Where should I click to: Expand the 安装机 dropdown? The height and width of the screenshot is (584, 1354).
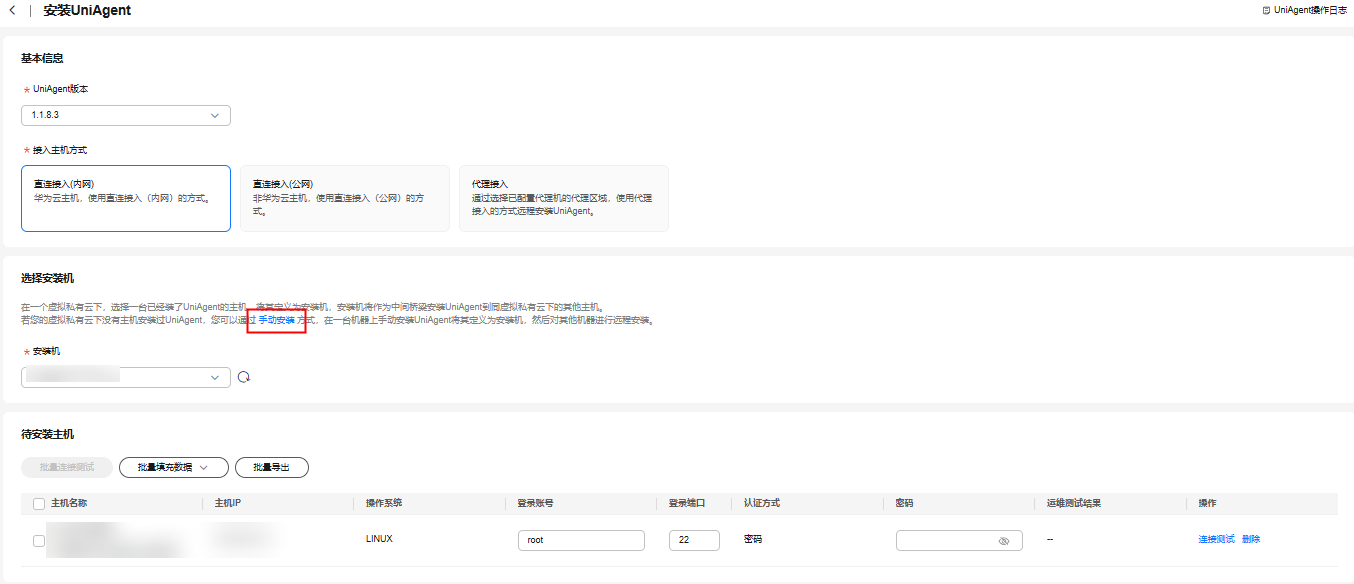click(x=126, y=377)
